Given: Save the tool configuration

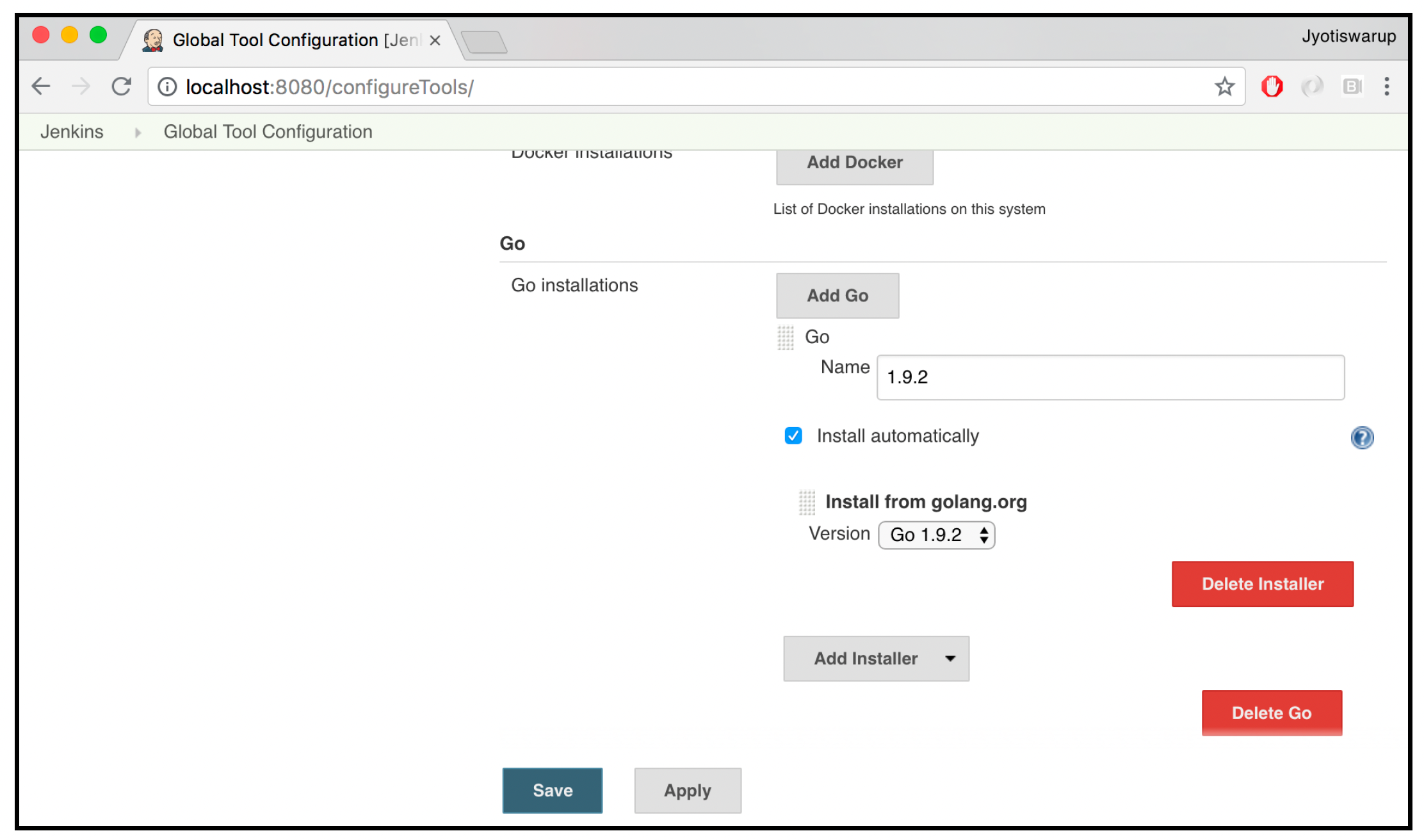Looking at the screenshot, I should 553,791.
